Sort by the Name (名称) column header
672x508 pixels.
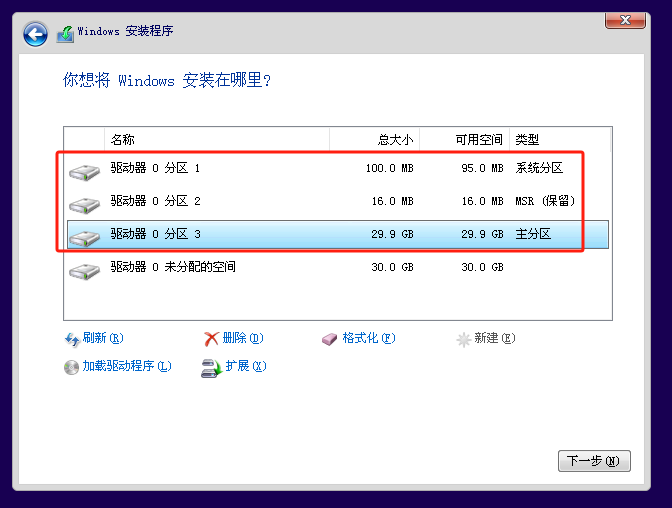216,140
